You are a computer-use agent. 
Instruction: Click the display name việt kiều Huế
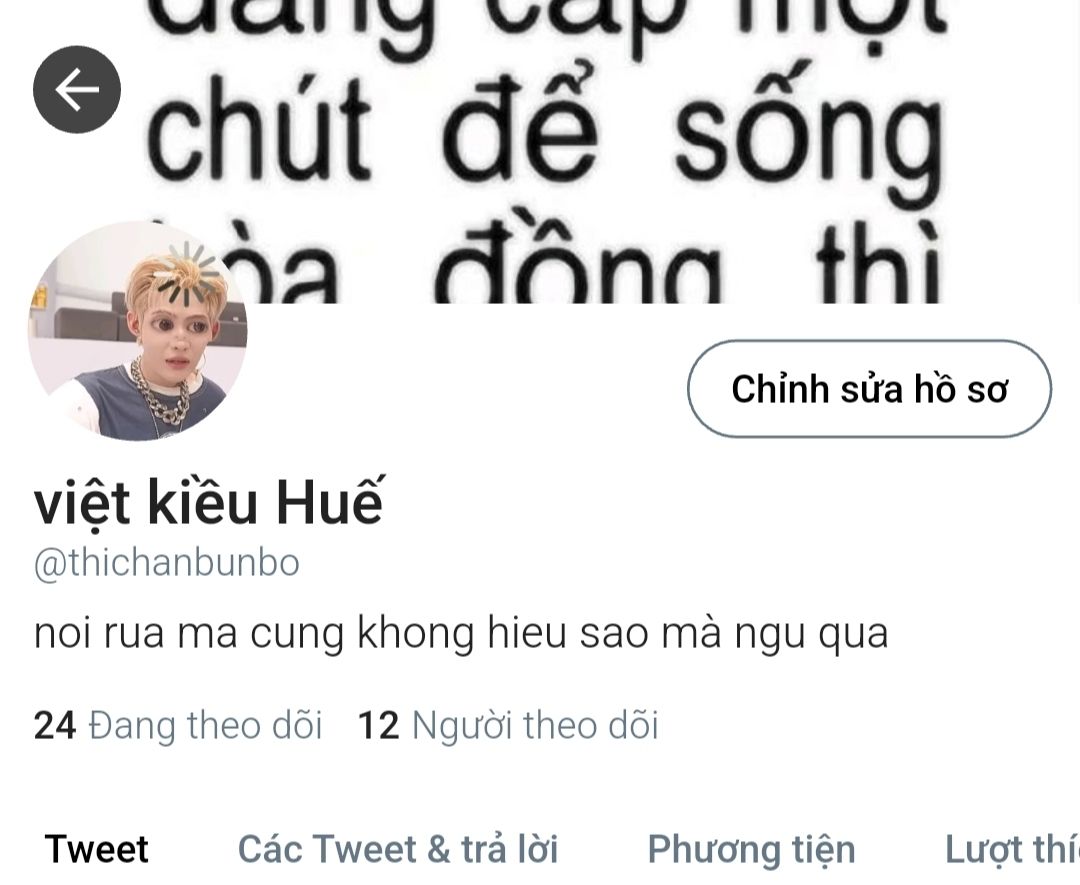point(208,502)
